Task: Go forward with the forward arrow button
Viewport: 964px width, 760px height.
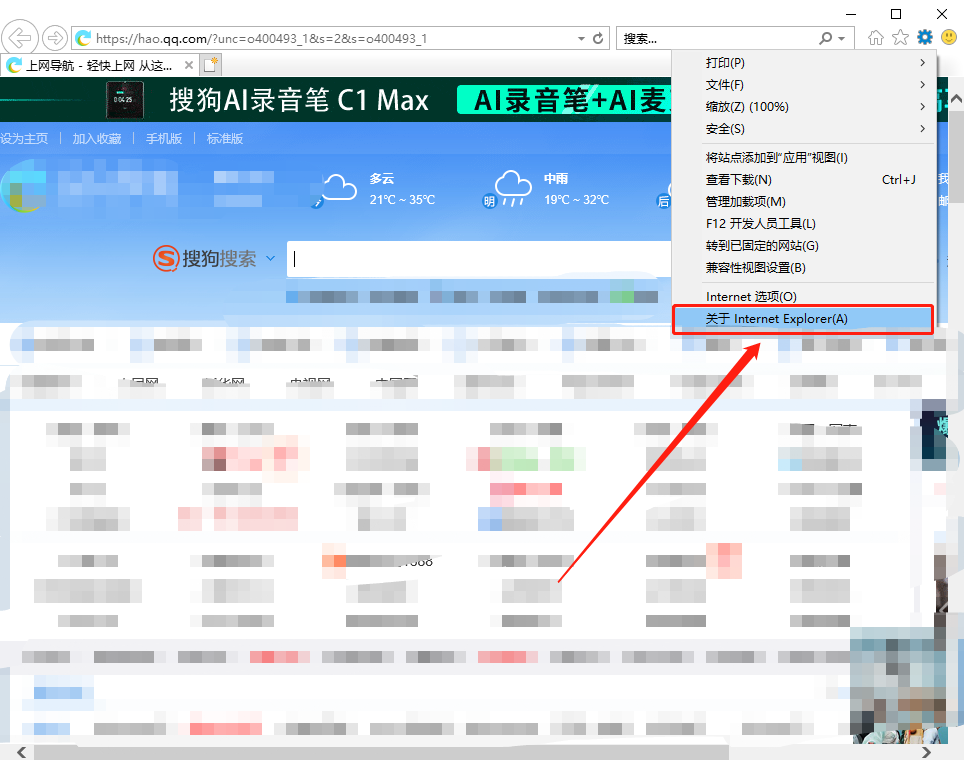Action: [55, 38]
